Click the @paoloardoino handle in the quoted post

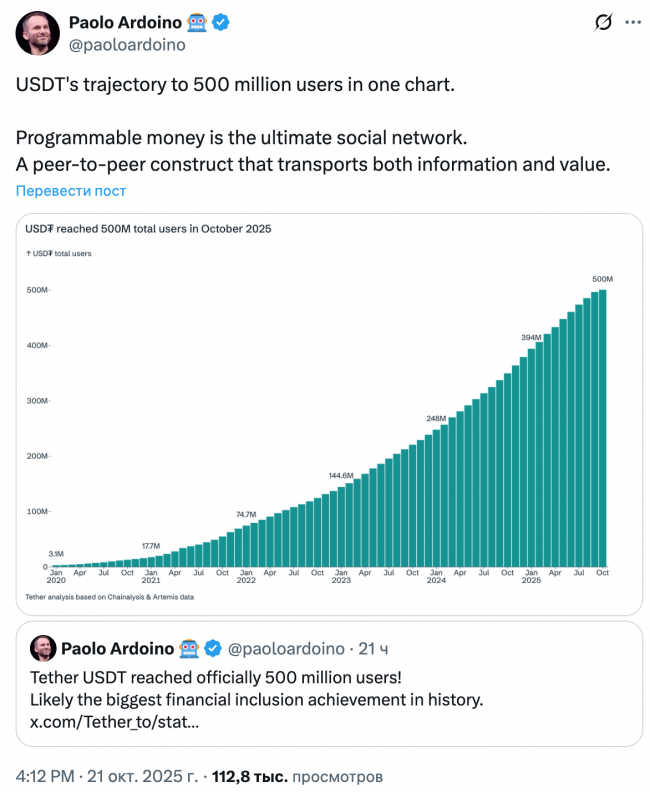[288, 649]
